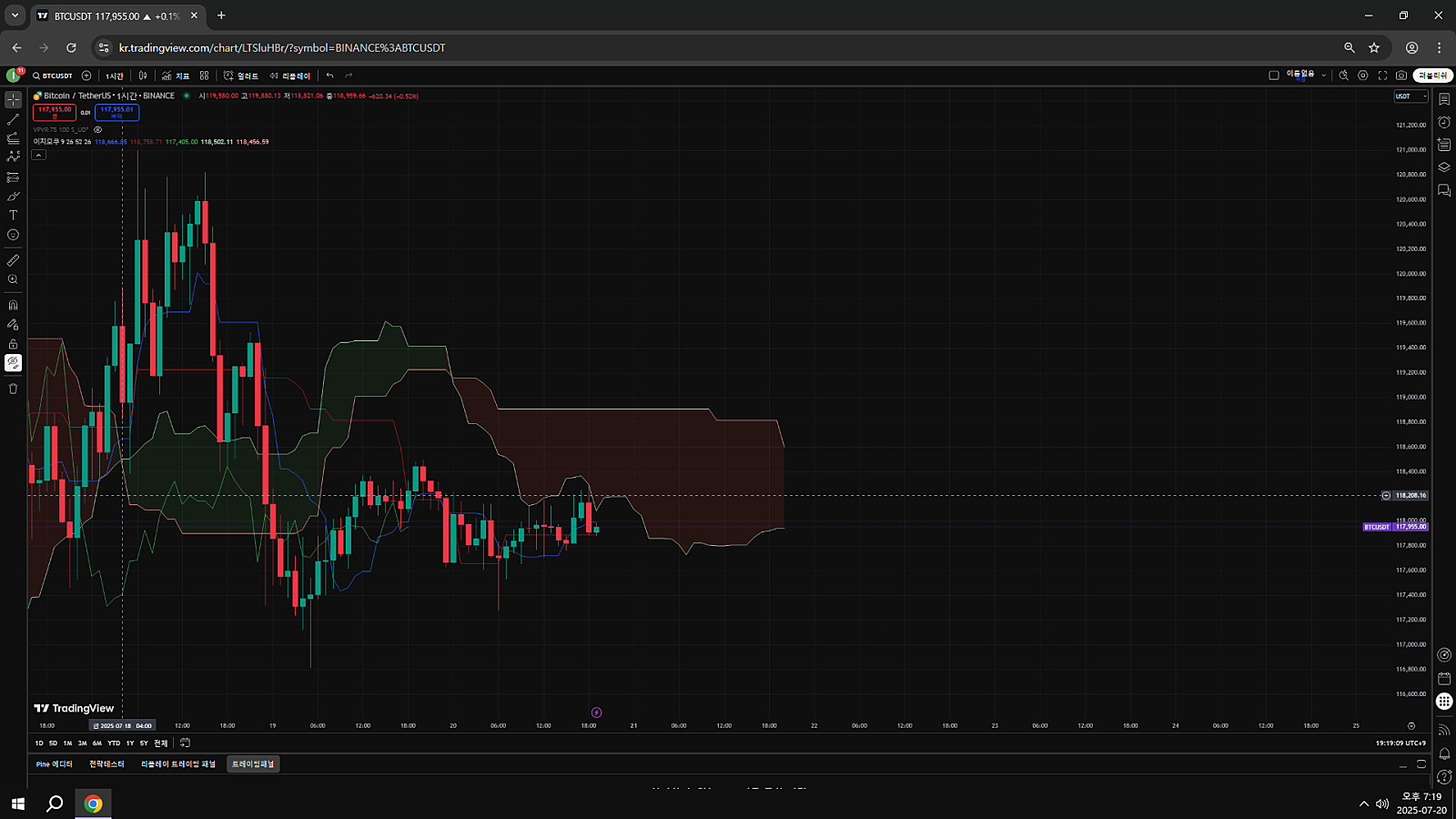Image resolution: width=1456 pixels, height=819 pixels.
Task: Select the zoom-in tool in left sidebar
Action: pos(13,279)
